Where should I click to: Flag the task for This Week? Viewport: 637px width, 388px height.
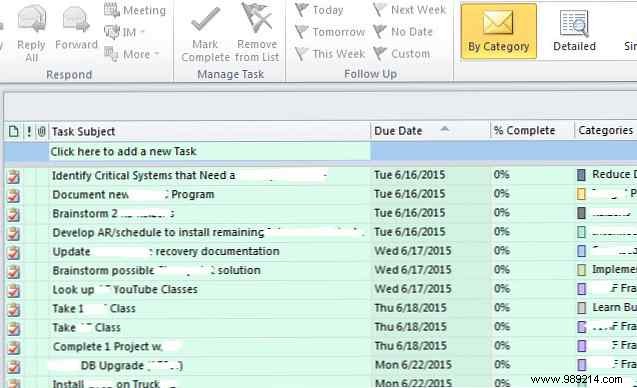(x=330, y=54)
